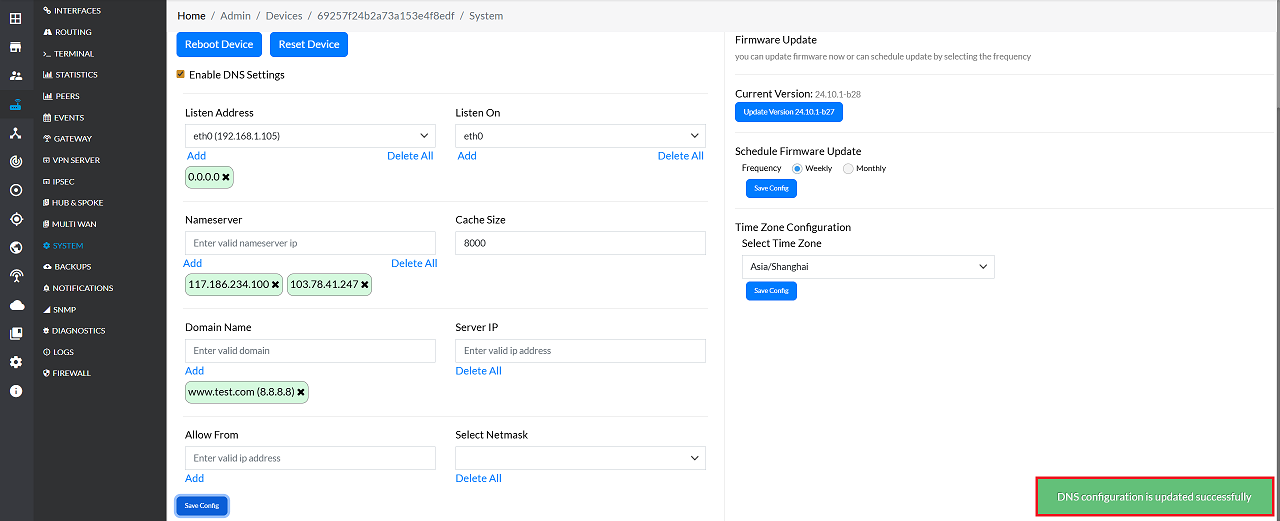Screen dimensions: 1280x521
Task: Open the Select Netmask dropdown
Action: click(x=580, y=458)
